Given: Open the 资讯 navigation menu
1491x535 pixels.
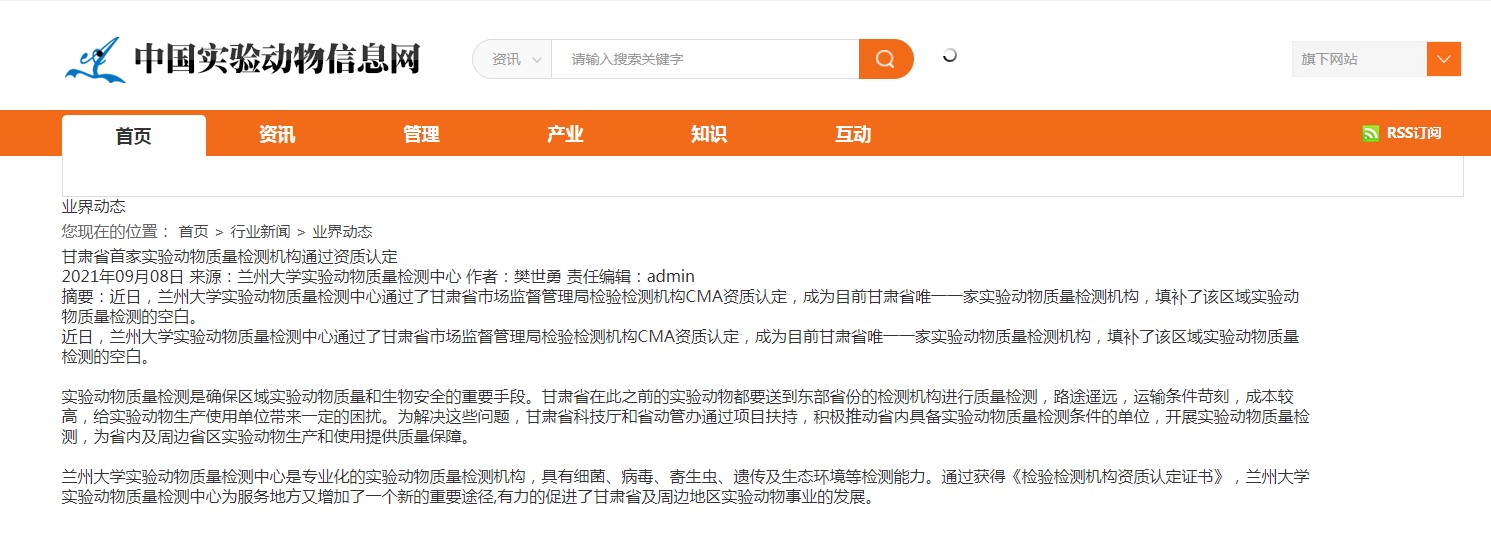Looking at the screenshot, I should tap(277, 134).
